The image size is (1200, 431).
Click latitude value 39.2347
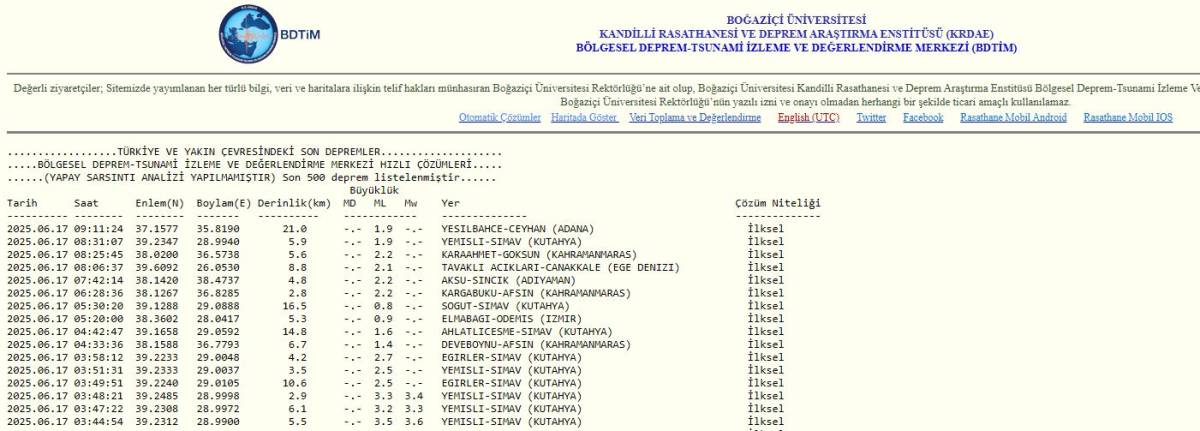click(x=157, y=242)
